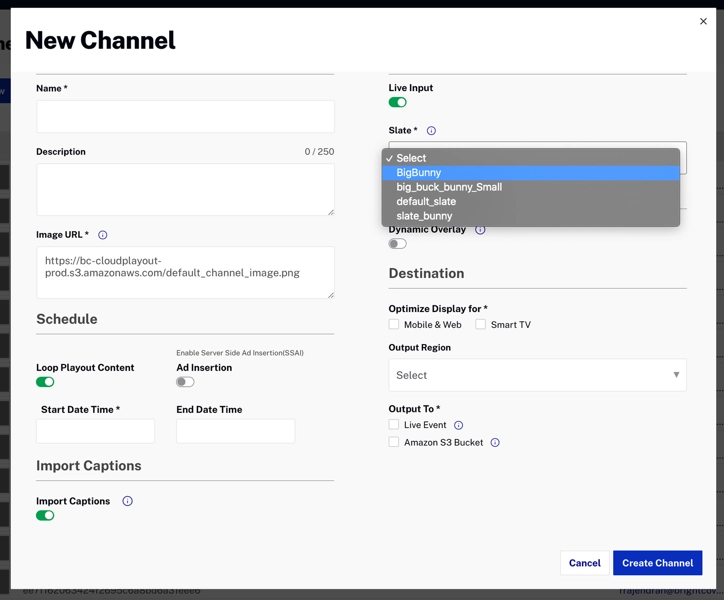Close the New Channel dialog with X
This screenshot has width=724, height=600.
703,21
